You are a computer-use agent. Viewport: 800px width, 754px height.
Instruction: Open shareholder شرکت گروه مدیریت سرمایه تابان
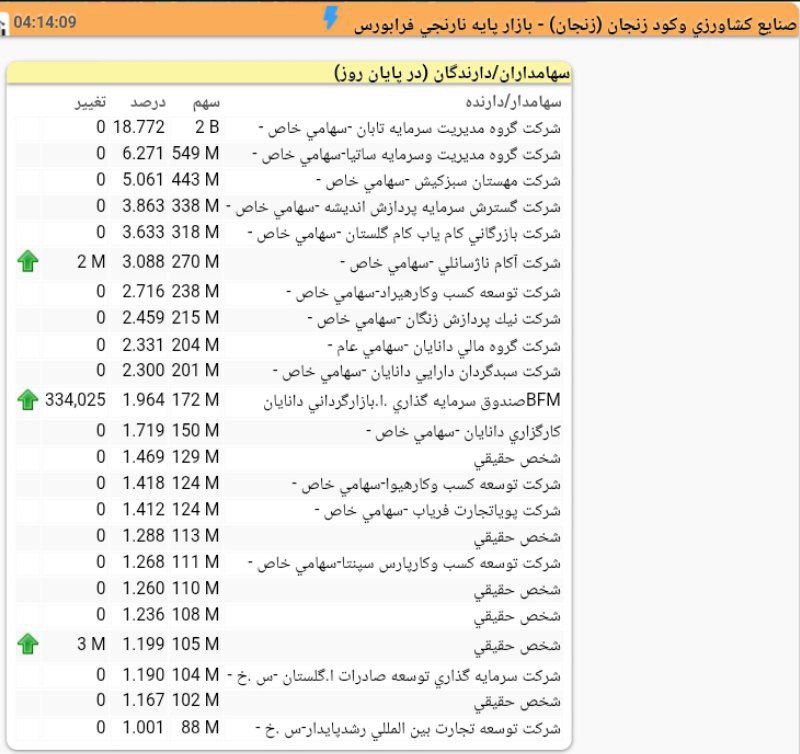409,128
